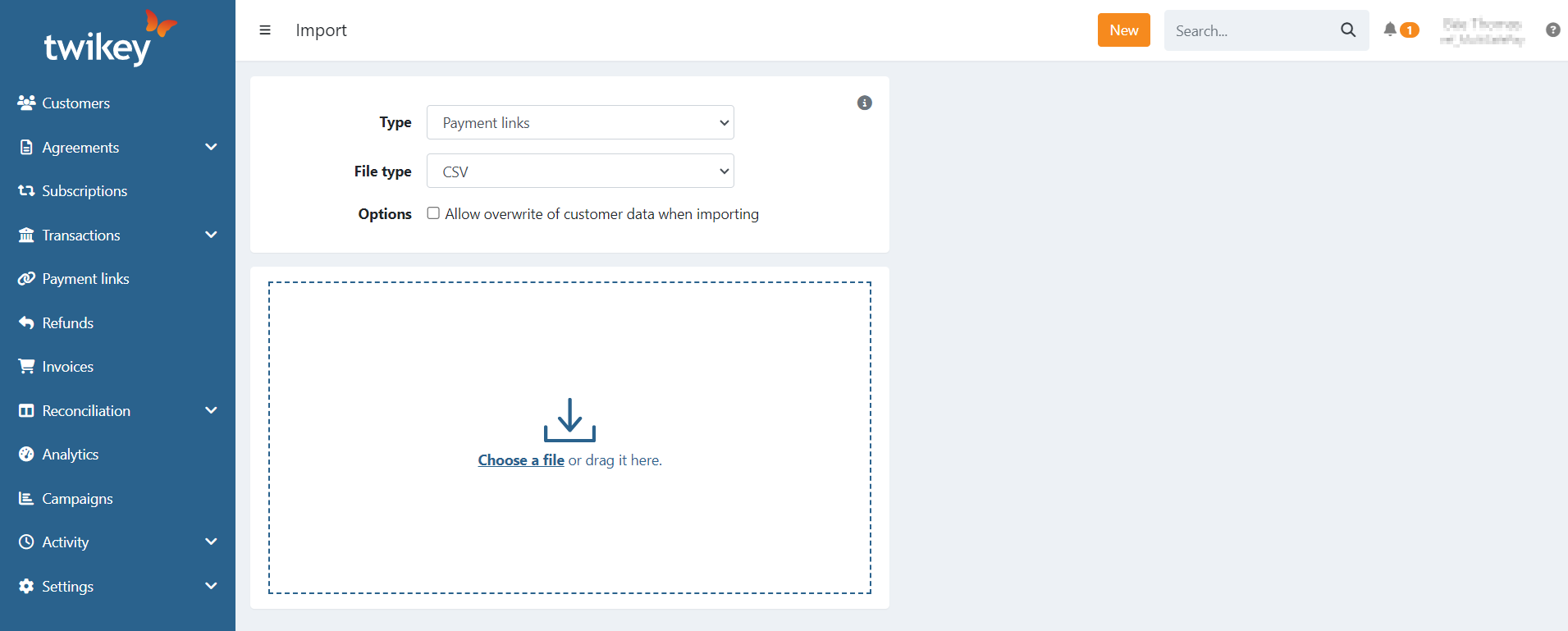The height and width of the screenshot is (631, 1568).
Task: Open Payment links in sidebar
Action: click(85, 279)
